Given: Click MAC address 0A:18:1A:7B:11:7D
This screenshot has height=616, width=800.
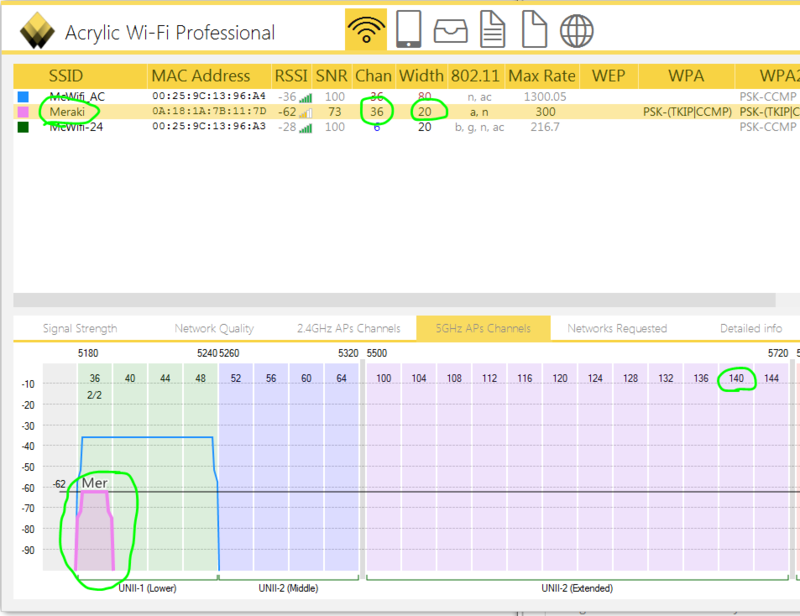Looking at the screenshot, I should click(x=209, y=111).
